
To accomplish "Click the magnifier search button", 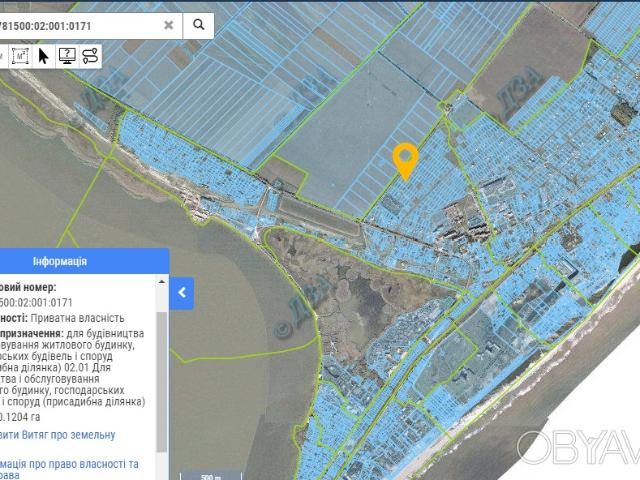I will pos(199,25).
